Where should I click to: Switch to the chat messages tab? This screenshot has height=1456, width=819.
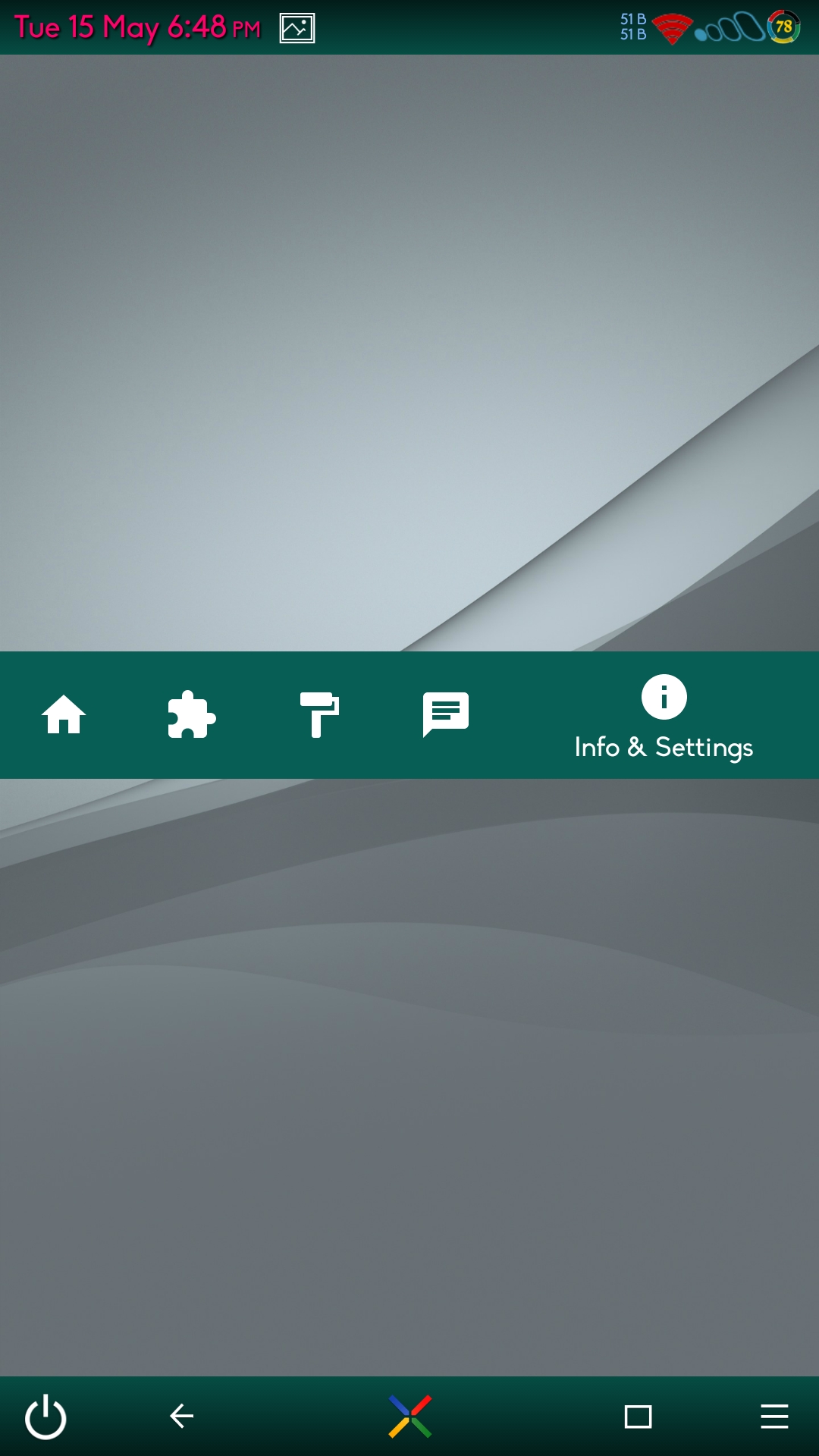(446, 714)
